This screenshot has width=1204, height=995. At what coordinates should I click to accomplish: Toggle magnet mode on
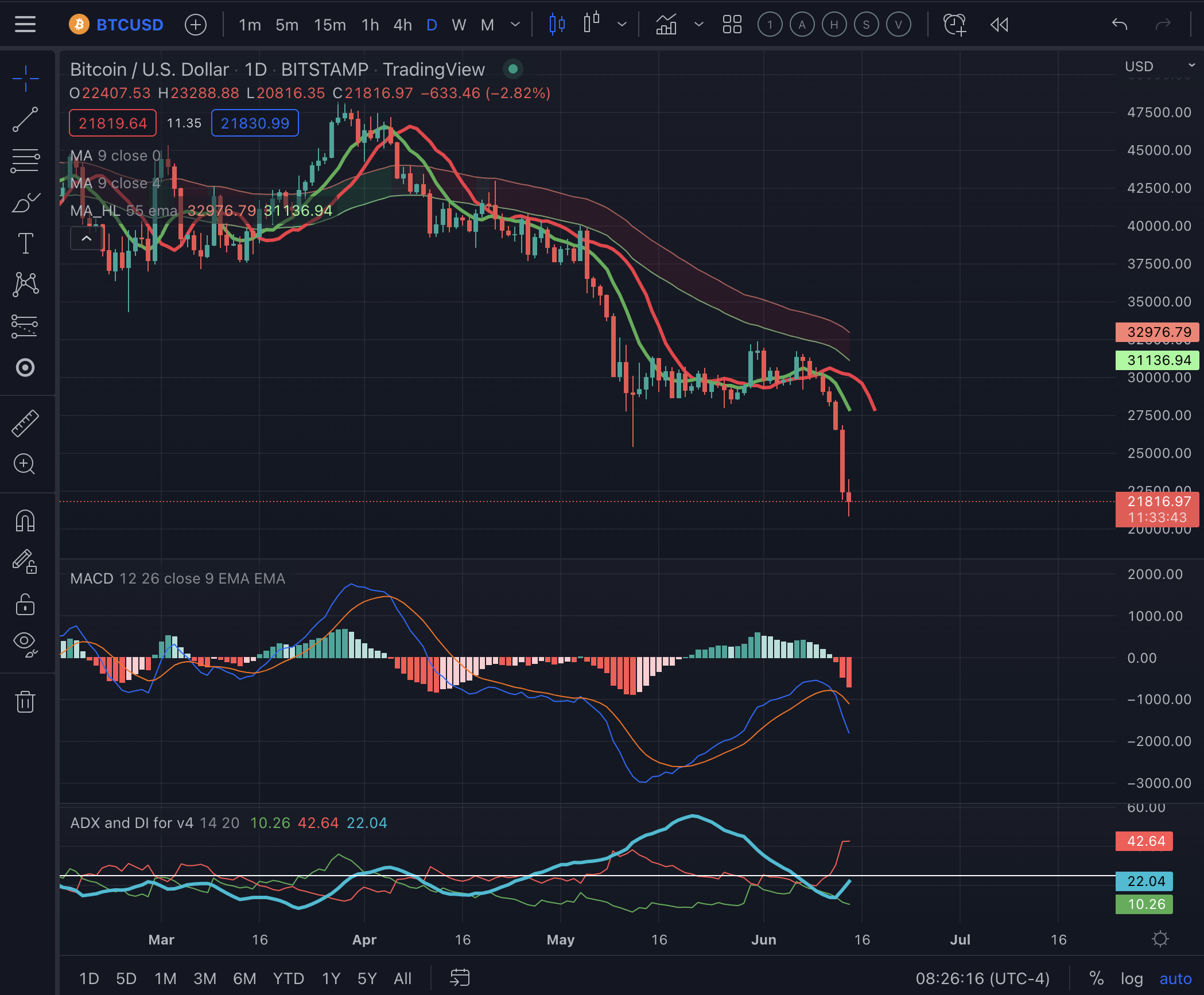(25, 521)
